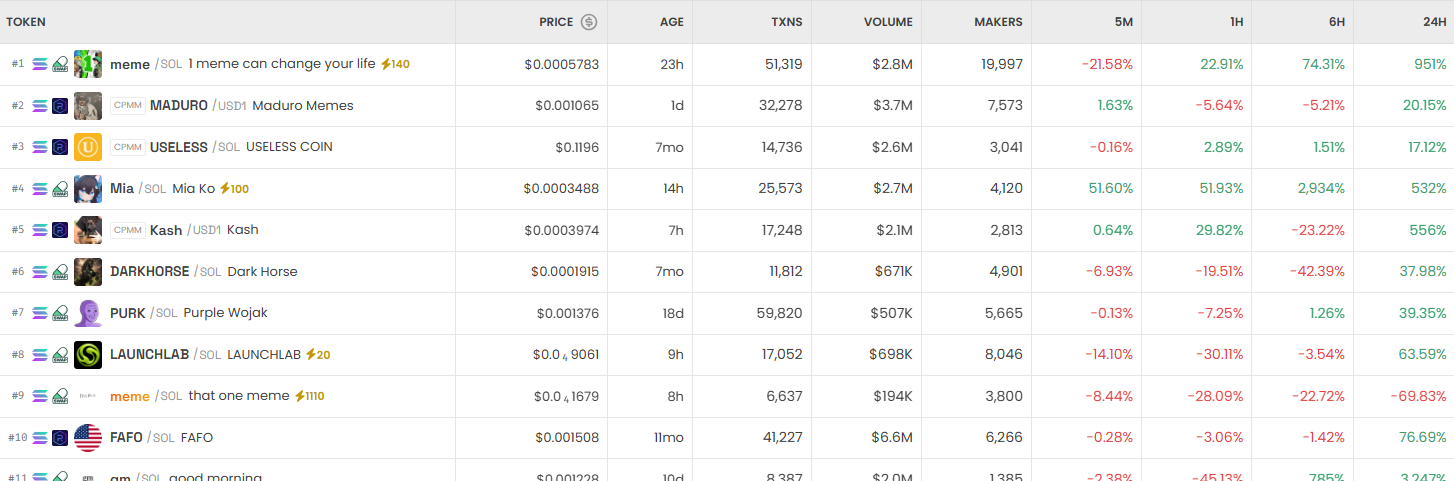This screenshot has height=481, width=1454.
Task: Click the Raydium icon in USELESS row
Action: pos(60,147)
